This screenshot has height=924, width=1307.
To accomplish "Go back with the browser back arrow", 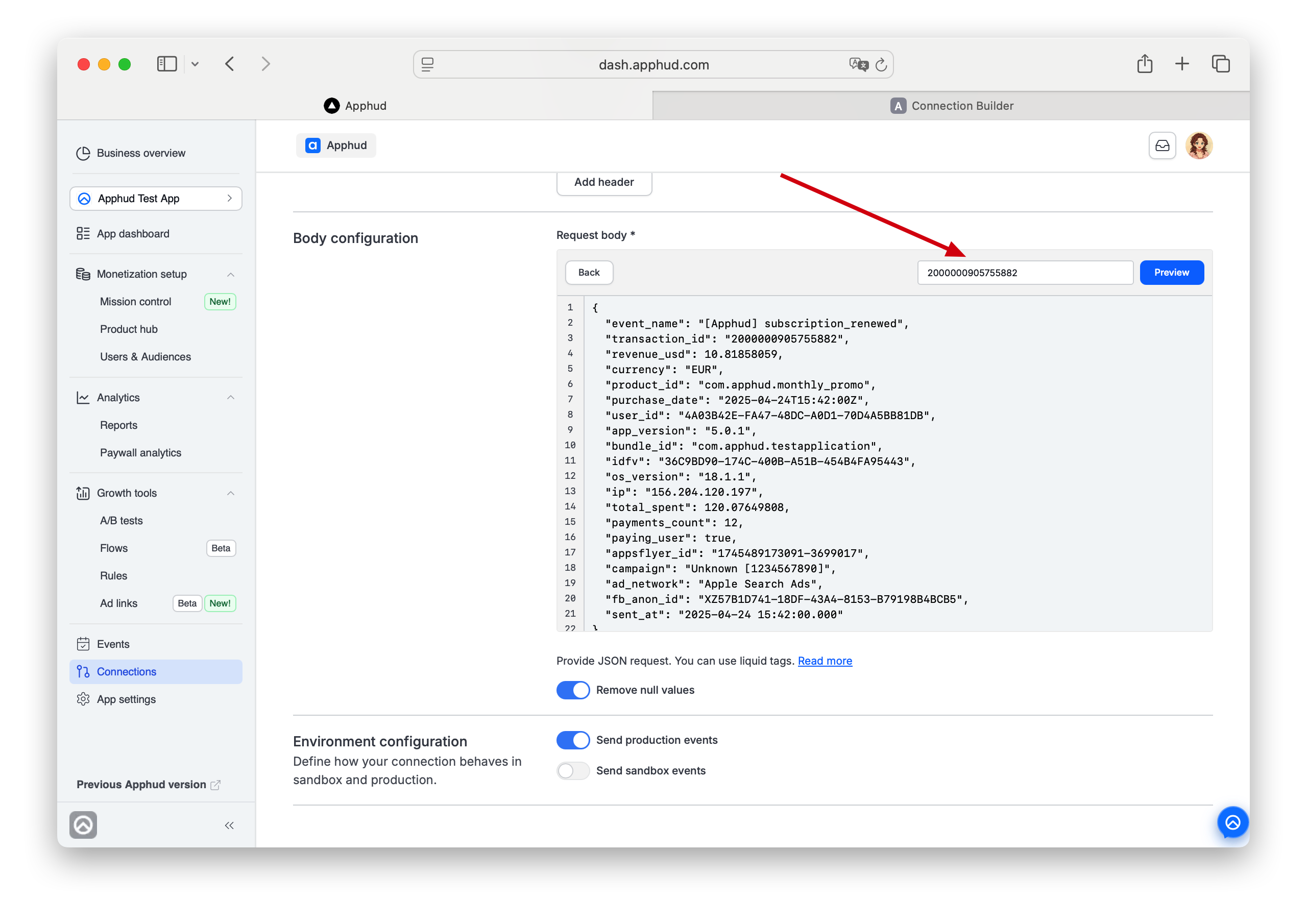I will (230, 64).
